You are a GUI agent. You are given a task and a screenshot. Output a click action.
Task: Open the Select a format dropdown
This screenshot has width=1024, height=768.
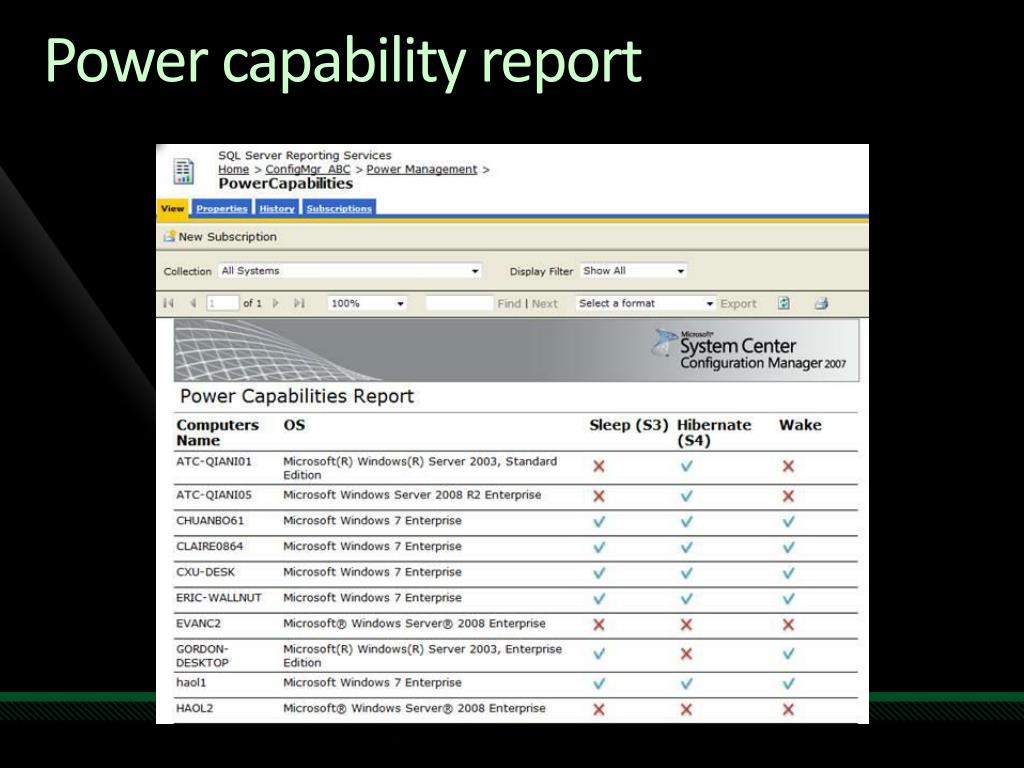[x=645, y=304]
